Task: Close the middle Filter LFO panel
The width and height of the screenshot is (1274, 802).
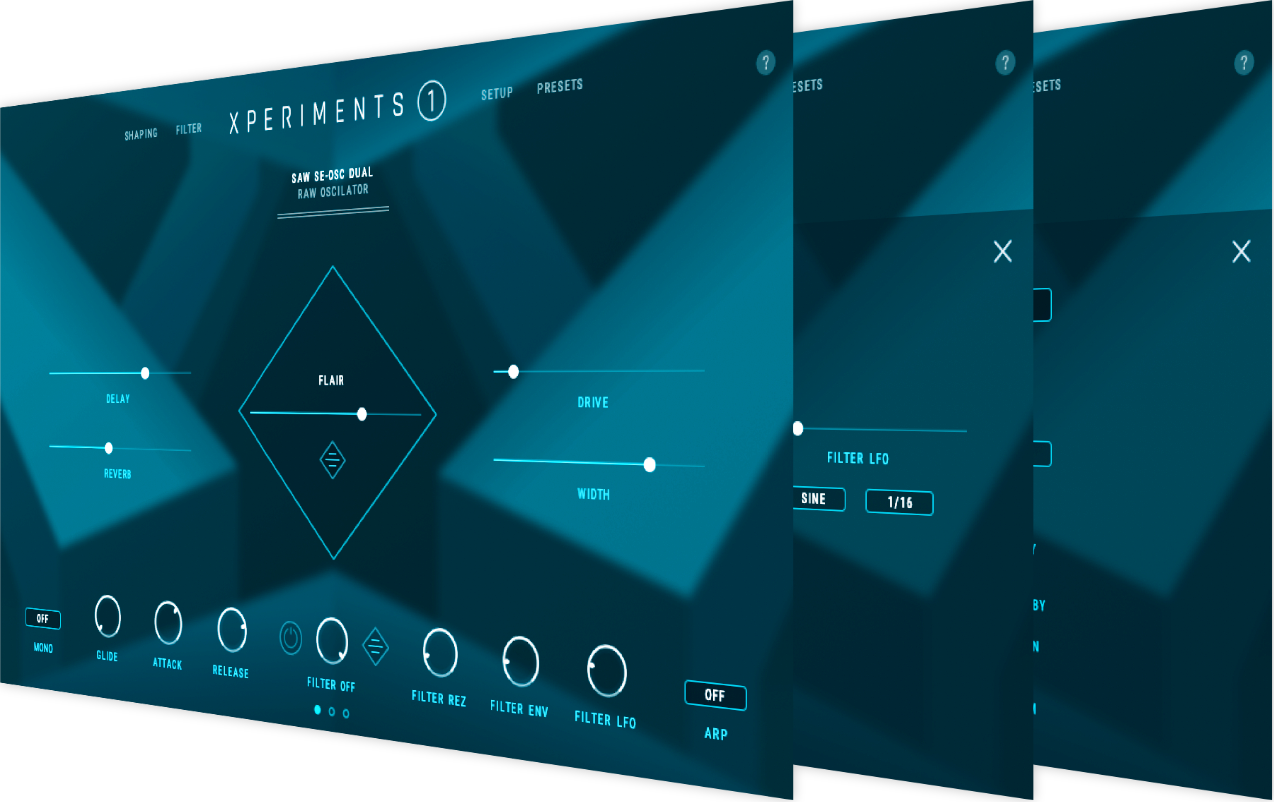Action: 1003,251
